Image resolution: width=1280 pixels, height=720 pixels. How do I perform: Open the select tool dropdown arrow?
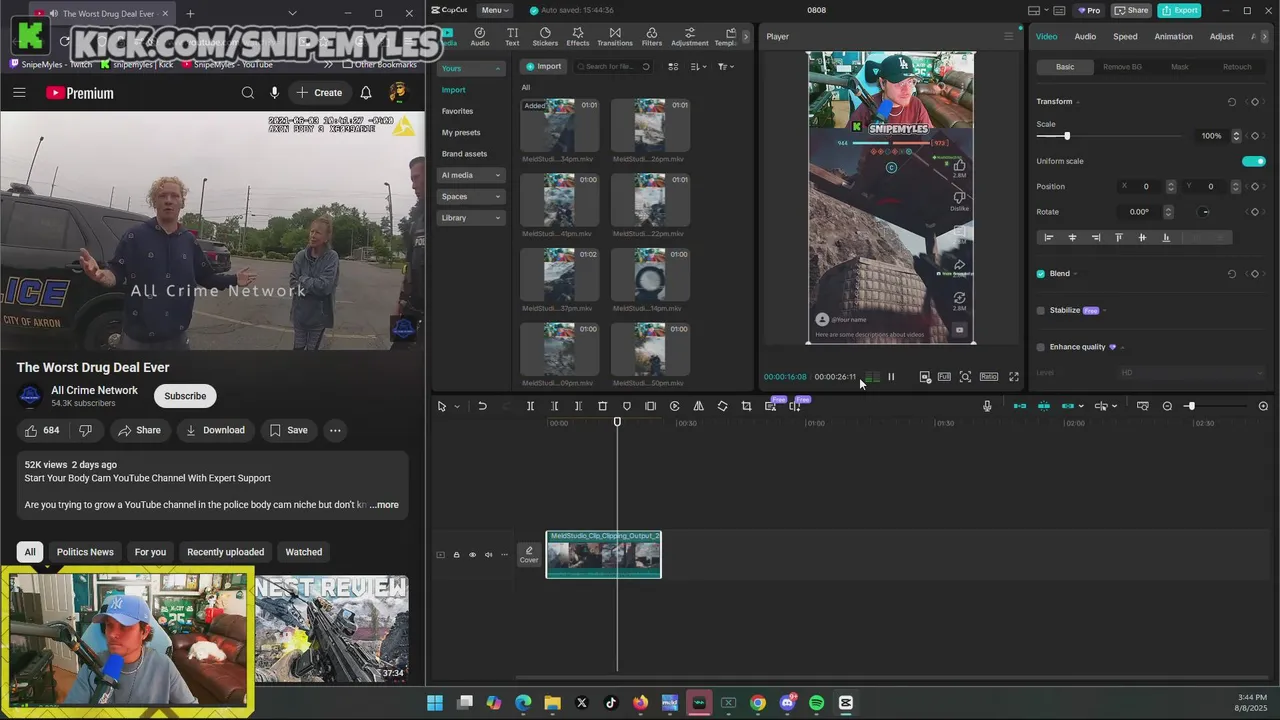pos(457,406)
